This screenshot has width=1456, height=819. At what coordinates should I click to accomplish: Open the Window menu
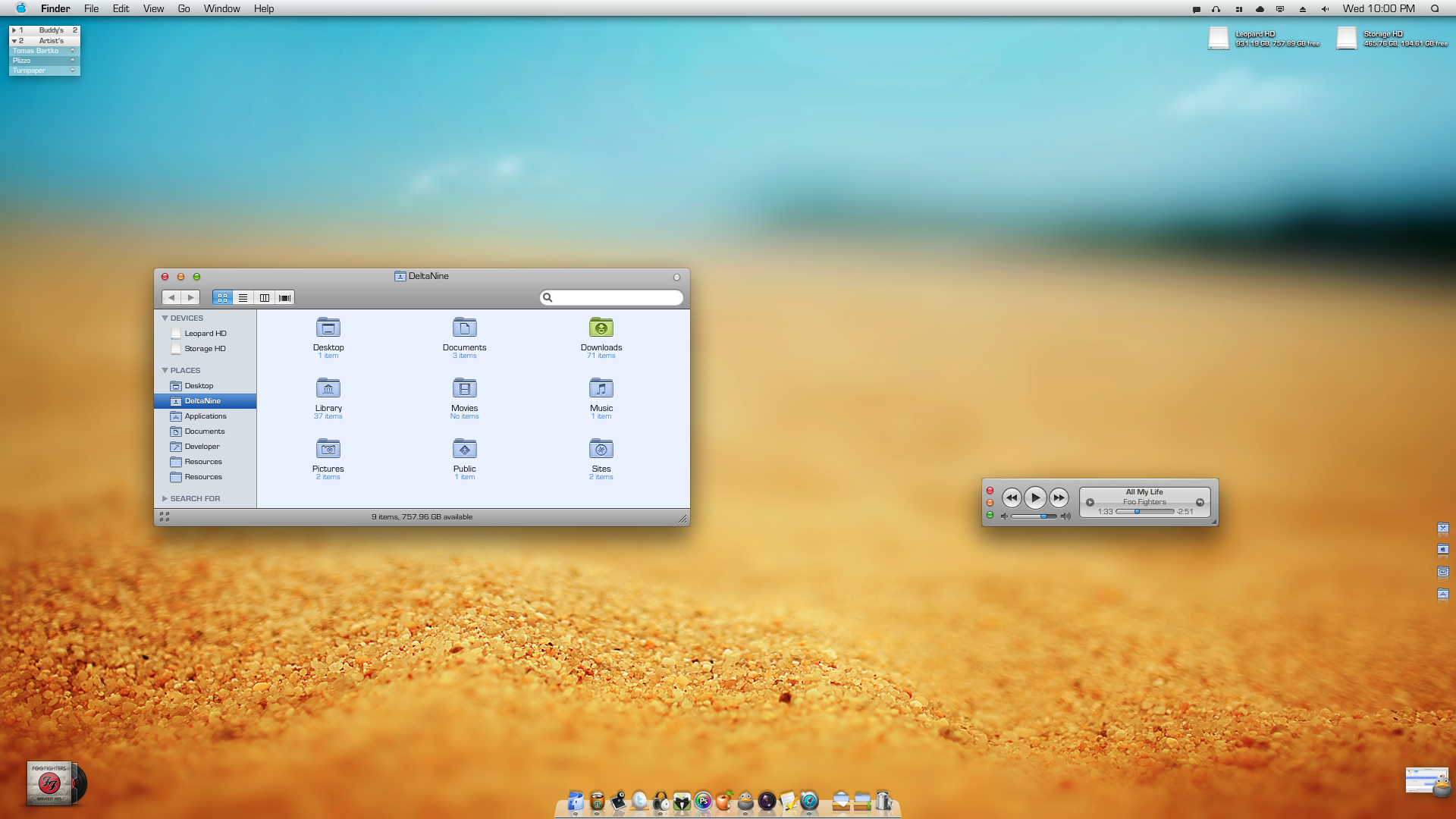tap(221, 8)
